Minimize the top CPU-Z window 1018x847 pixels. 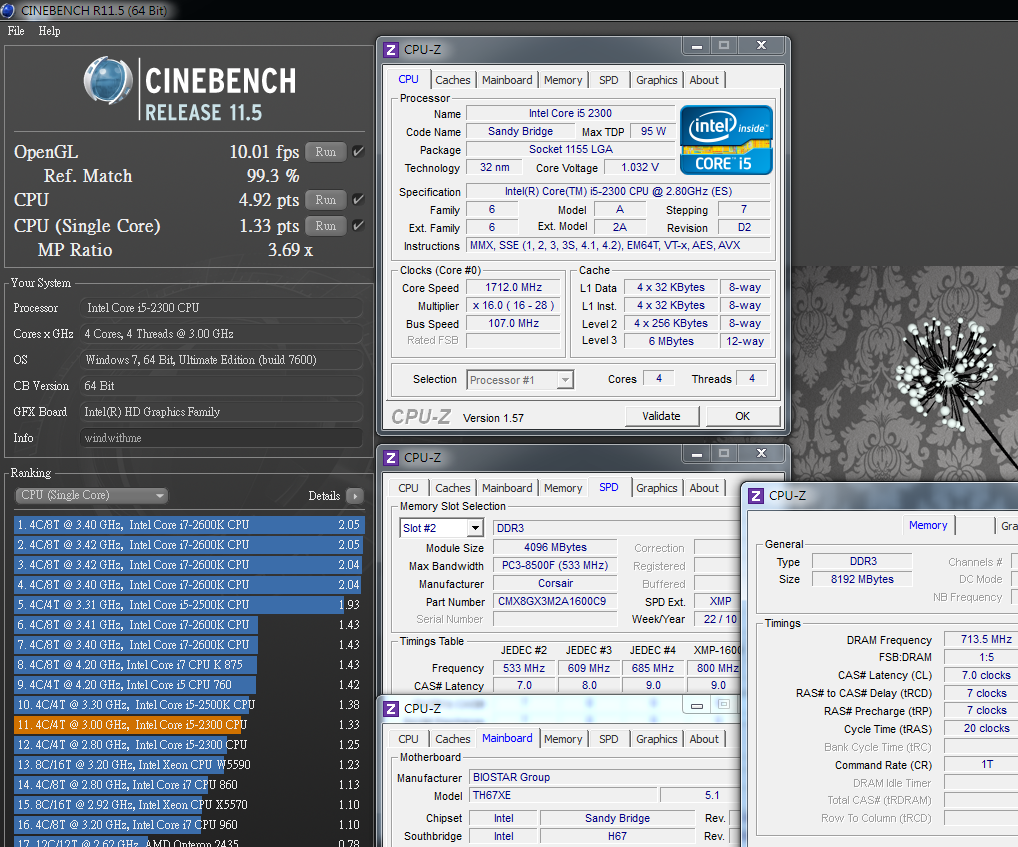pyautogui.click(x=697, y=45)
